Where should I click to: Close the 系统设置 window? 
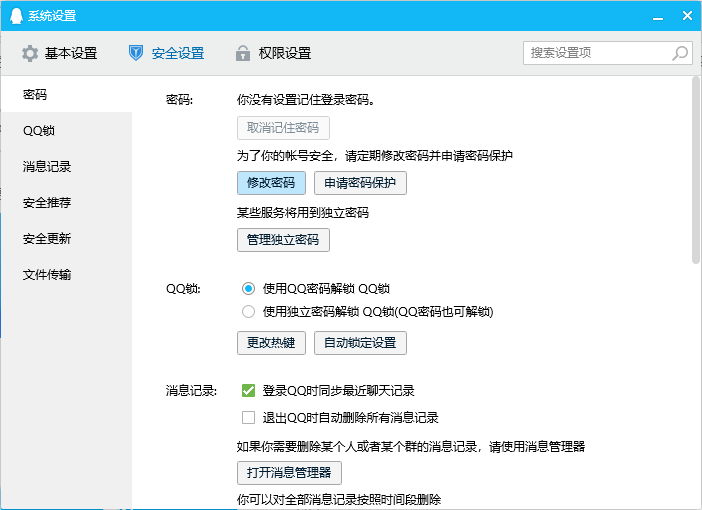[x=687, y=16]
